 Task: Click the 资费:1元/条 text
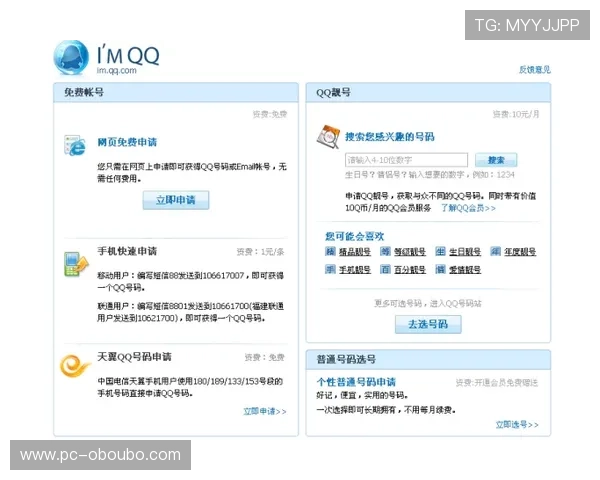coord(260,252)
